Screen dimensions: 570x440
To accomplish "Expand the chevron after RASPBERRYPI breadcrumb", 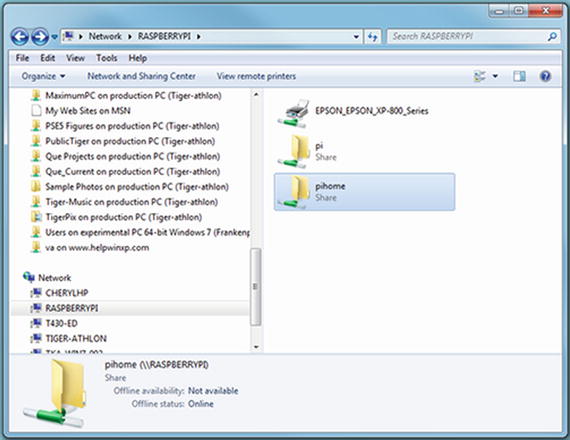I will 199,36.
